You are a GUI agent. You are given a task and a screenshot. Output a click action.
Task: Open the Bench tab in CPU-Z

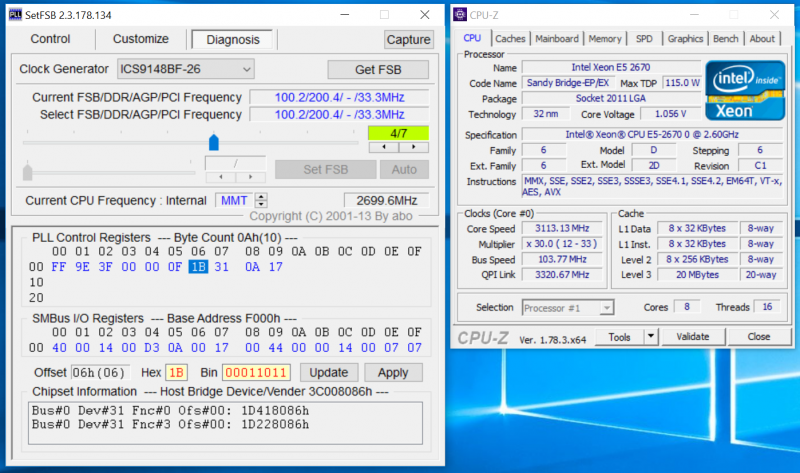(726, 39)
